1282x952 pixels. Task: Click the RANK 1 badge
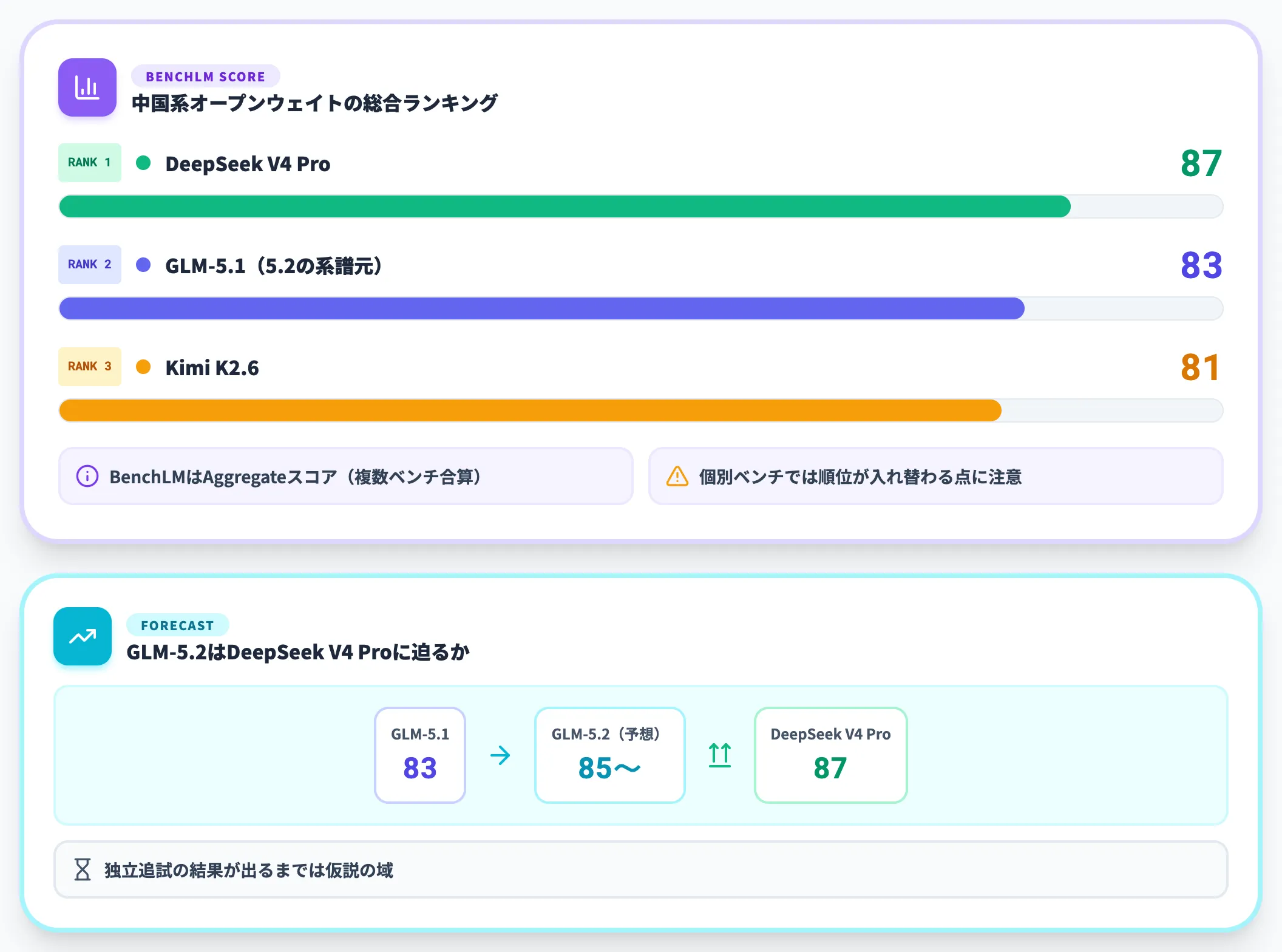pos(90,163)
